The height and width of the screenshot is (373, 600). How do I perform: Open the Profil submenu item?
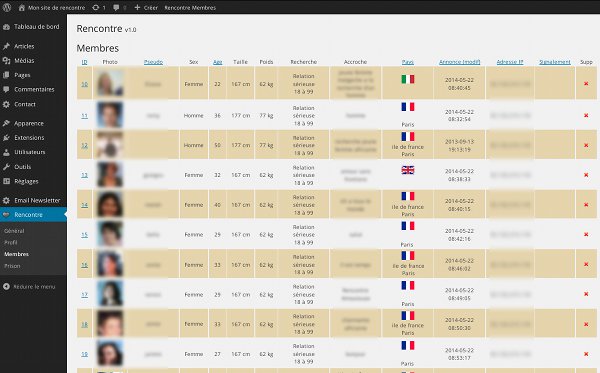(x=11, y=243)
